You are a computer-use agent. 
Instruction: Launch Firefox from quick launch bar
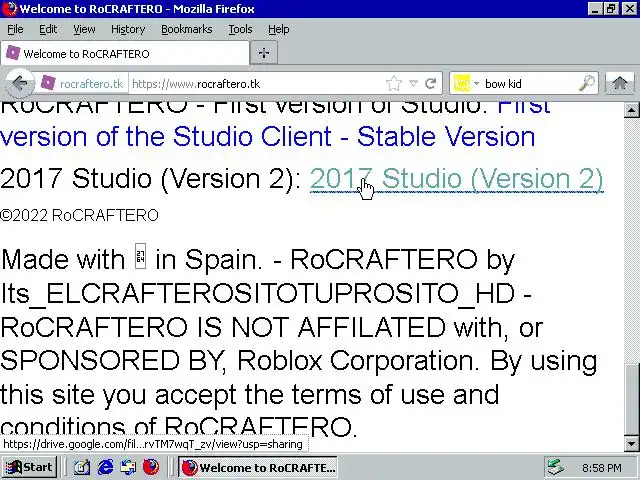(151, 467)
